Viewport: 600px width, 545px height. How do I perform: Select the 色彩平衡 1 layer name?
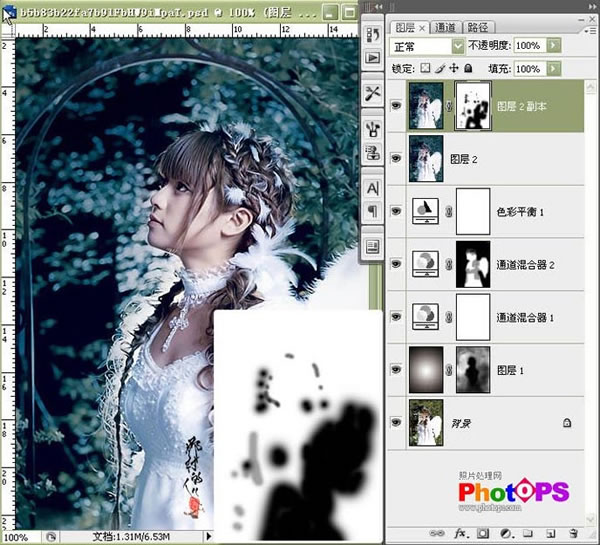(520, 212)
